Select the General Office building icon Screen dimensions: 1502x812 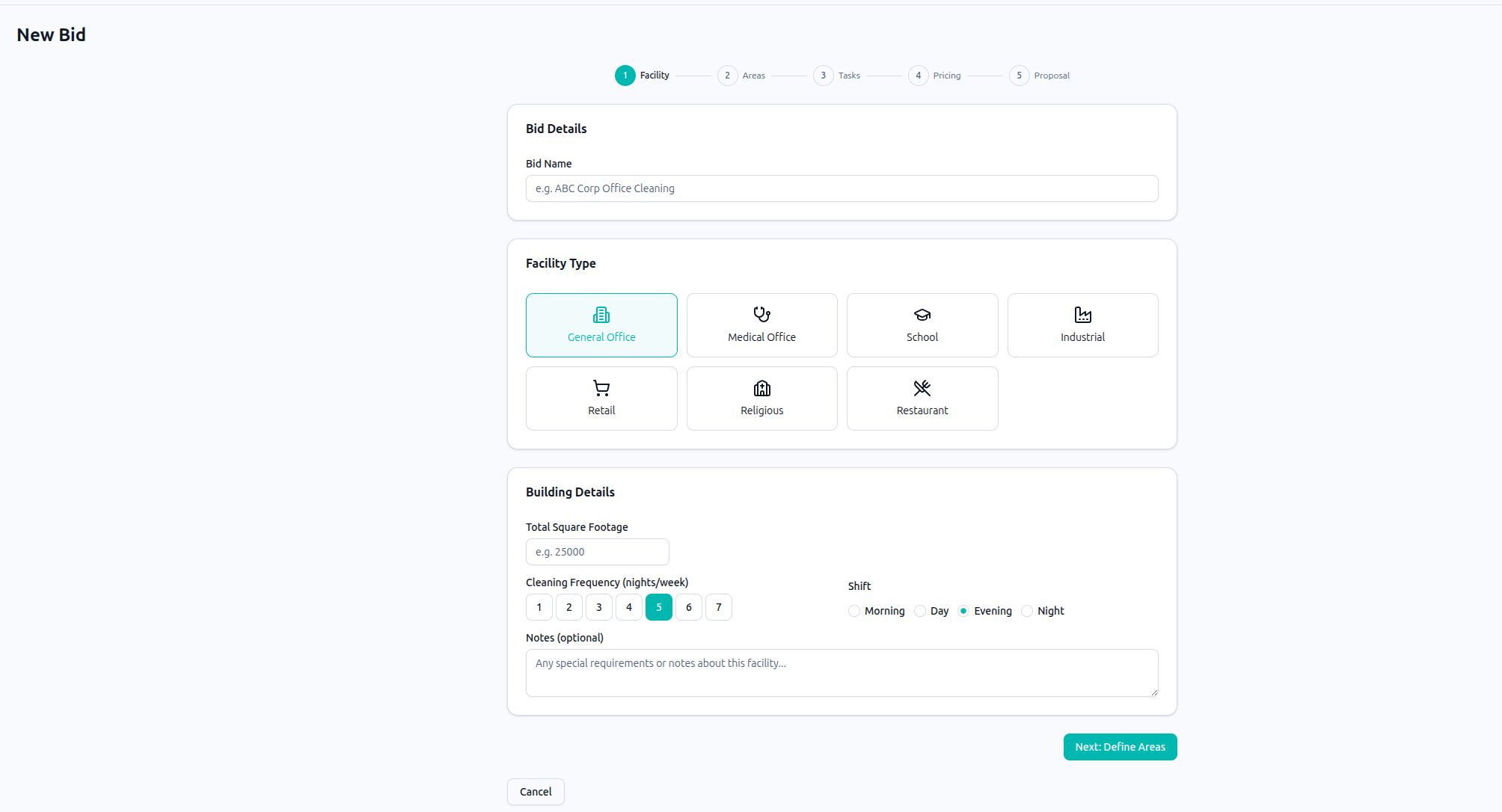pos(601,315)
